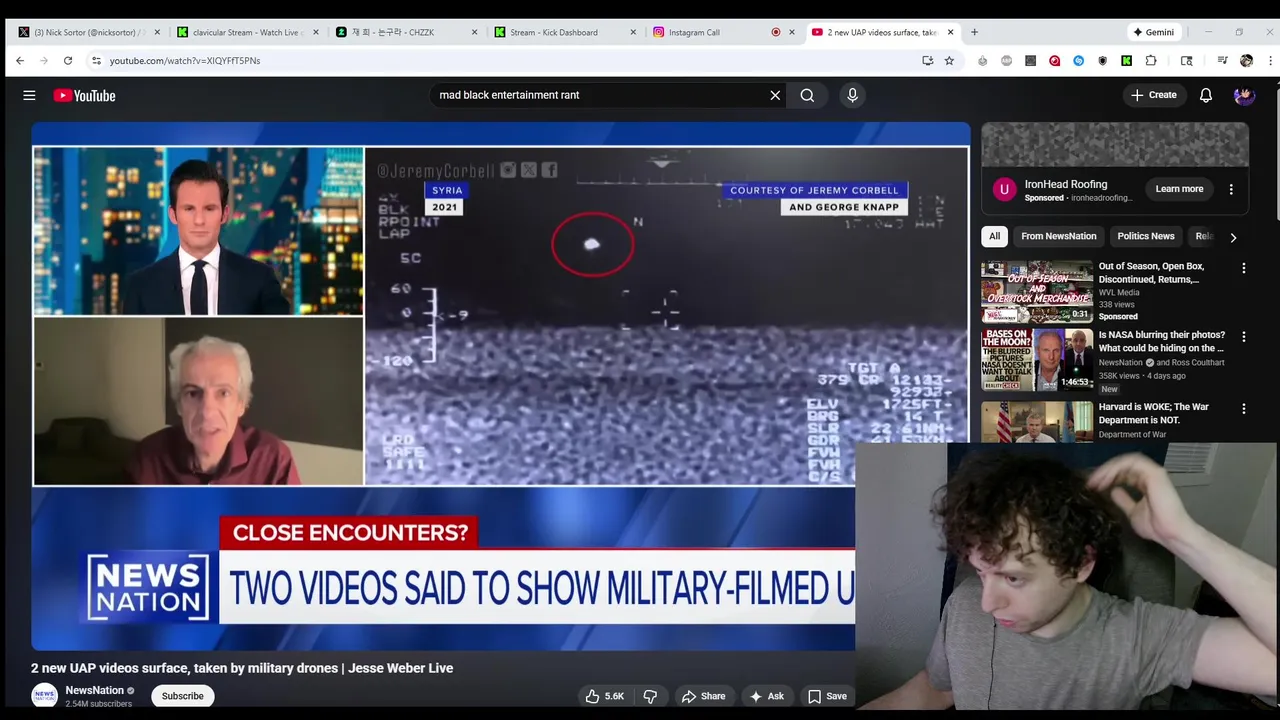Like the video with 5.6K likes
Image resolution: width=1280 pixels, height=720 pixels.
click(604, 696)
